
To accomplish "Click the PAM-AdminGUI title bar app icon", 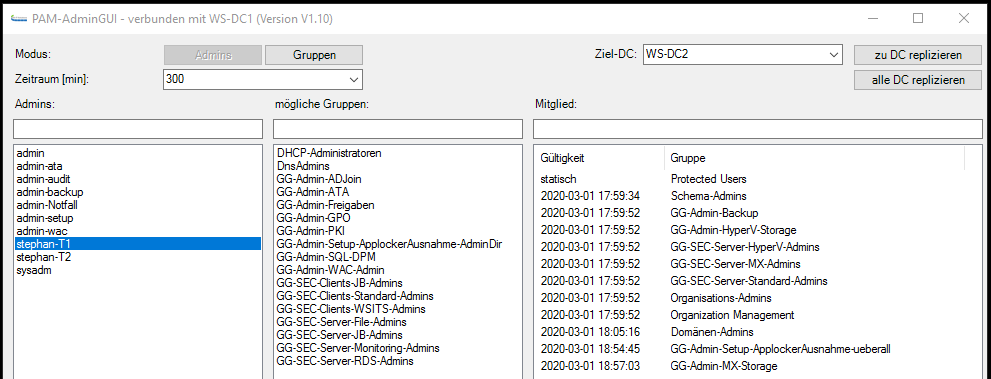I will [18, 18].
